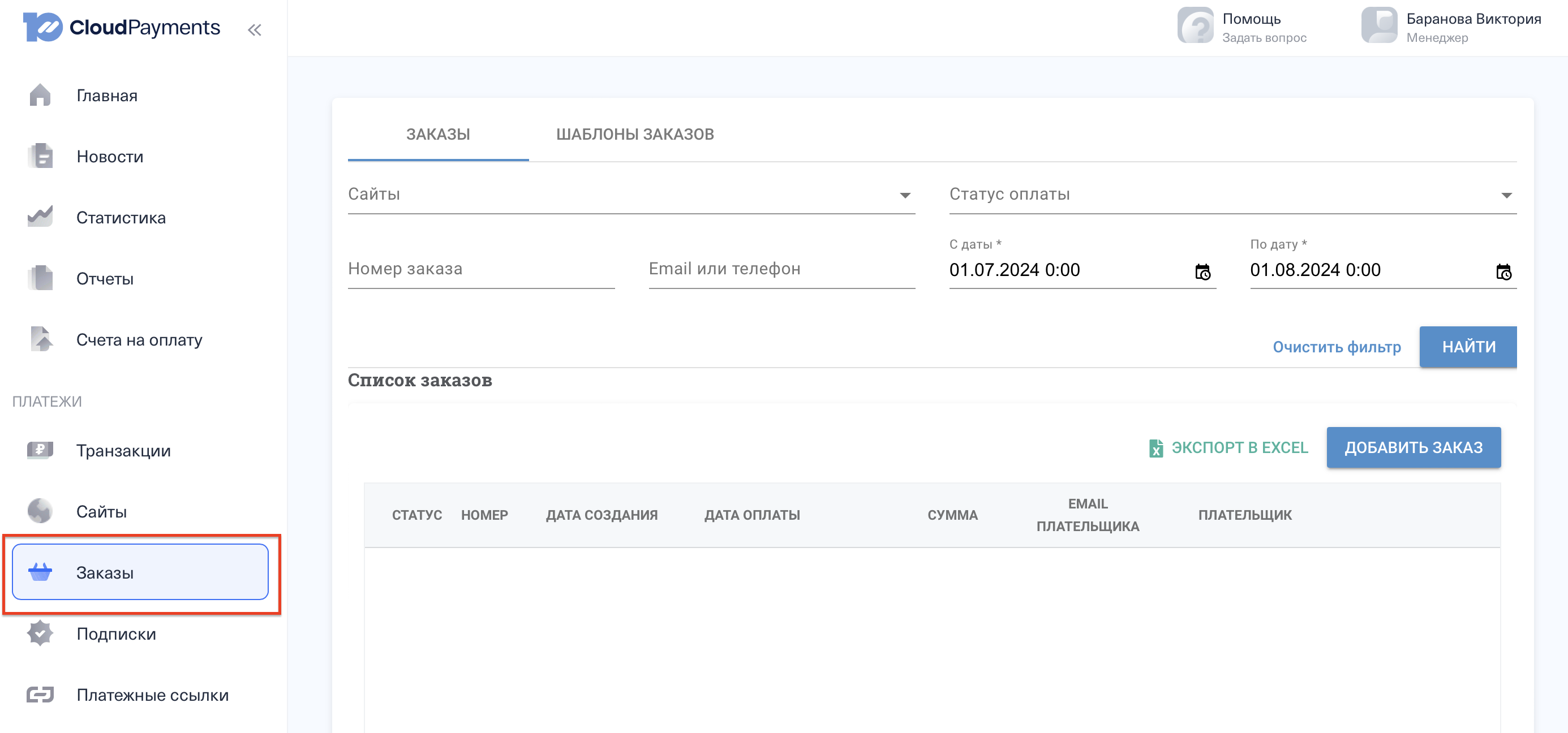Viewport: 1568px width, 733px height.
Task: Click the EMAIL ПЛАТЕЛЬЩИКА column header
Action: pos(1088,515)
